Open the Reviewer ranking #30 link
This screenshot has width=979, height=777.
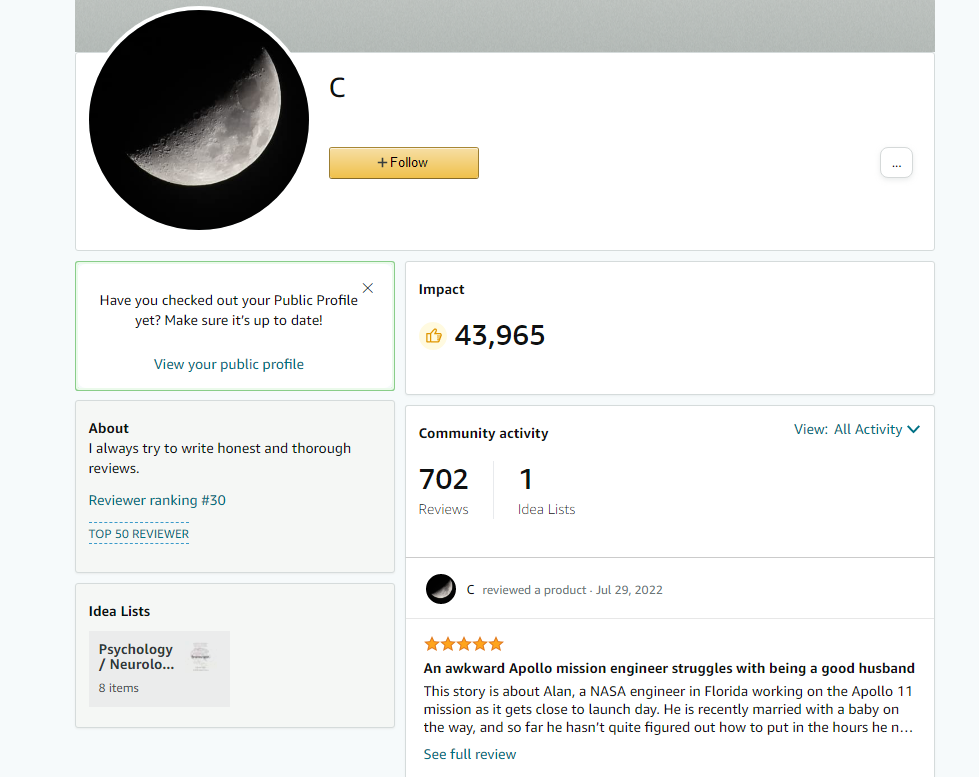click(157, 500)
